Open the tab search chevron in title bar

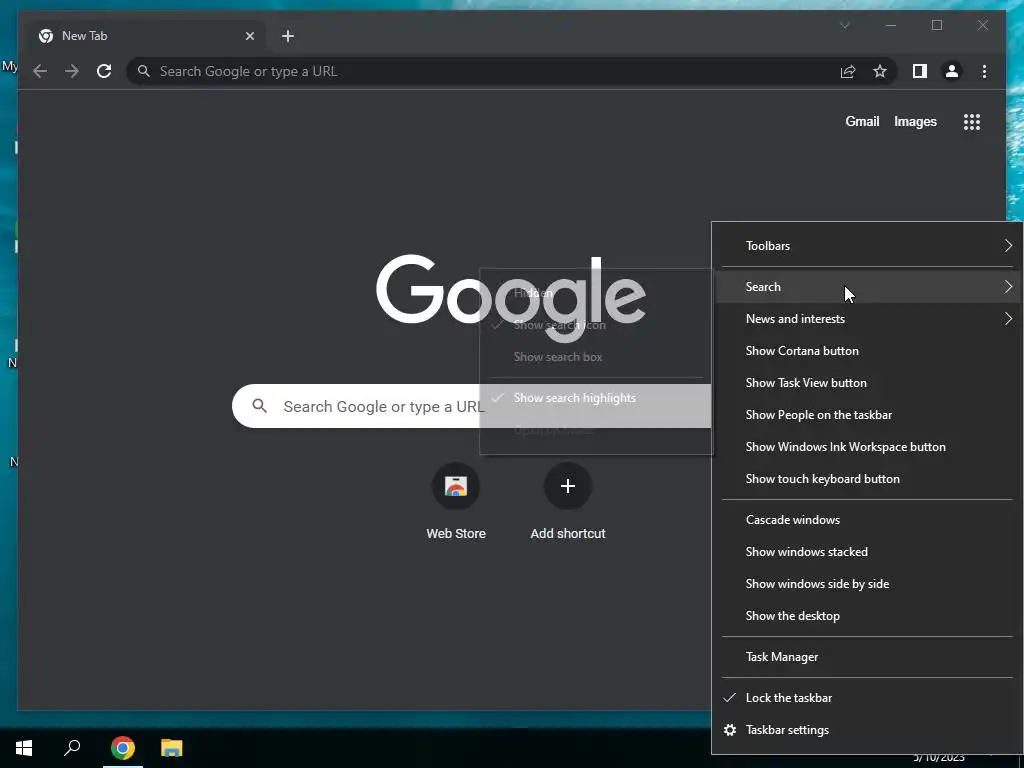point(844,25)
